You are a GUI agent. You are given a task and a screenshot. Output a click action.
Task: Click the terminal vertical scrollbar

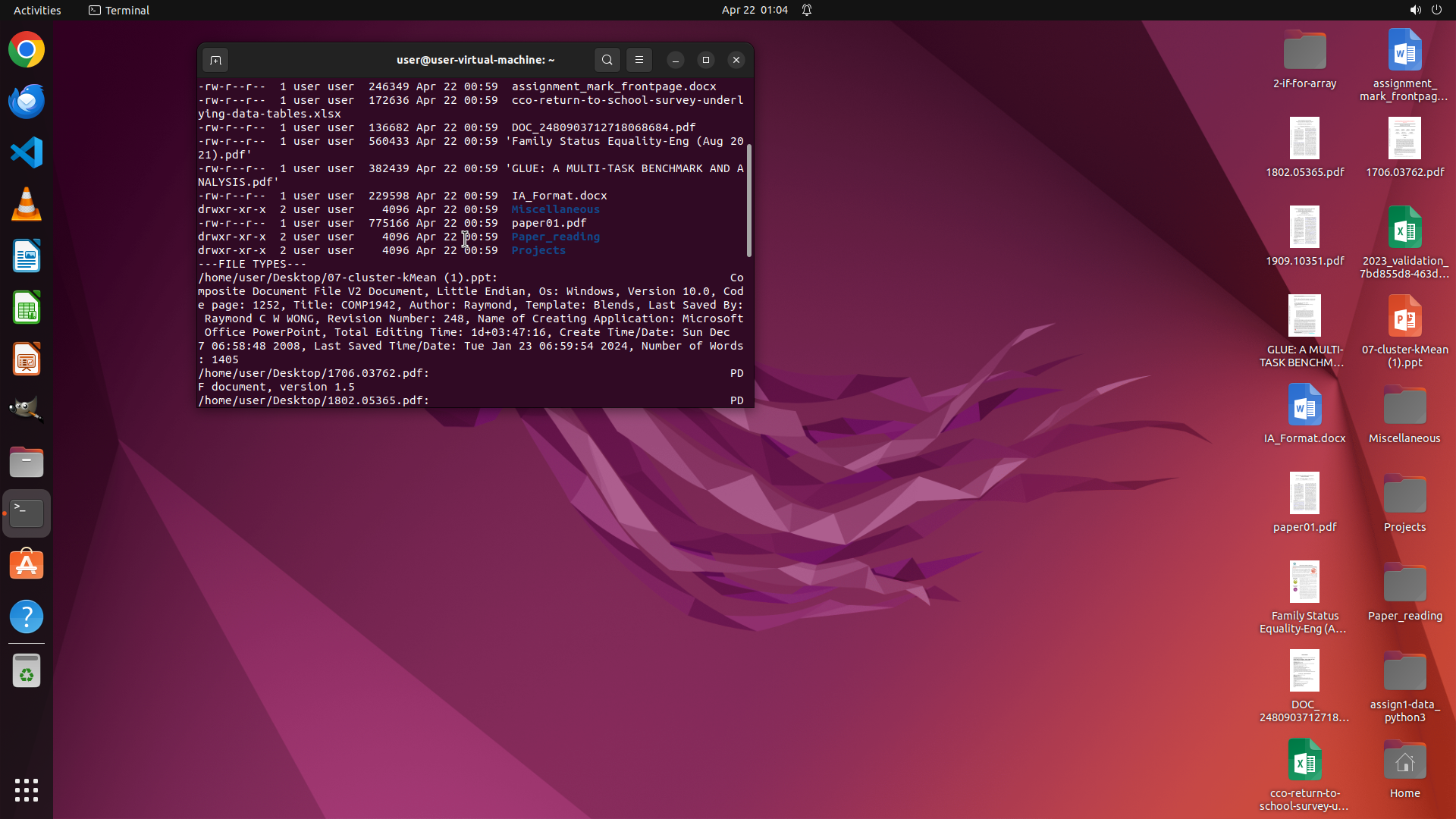(x=749, y=201)
